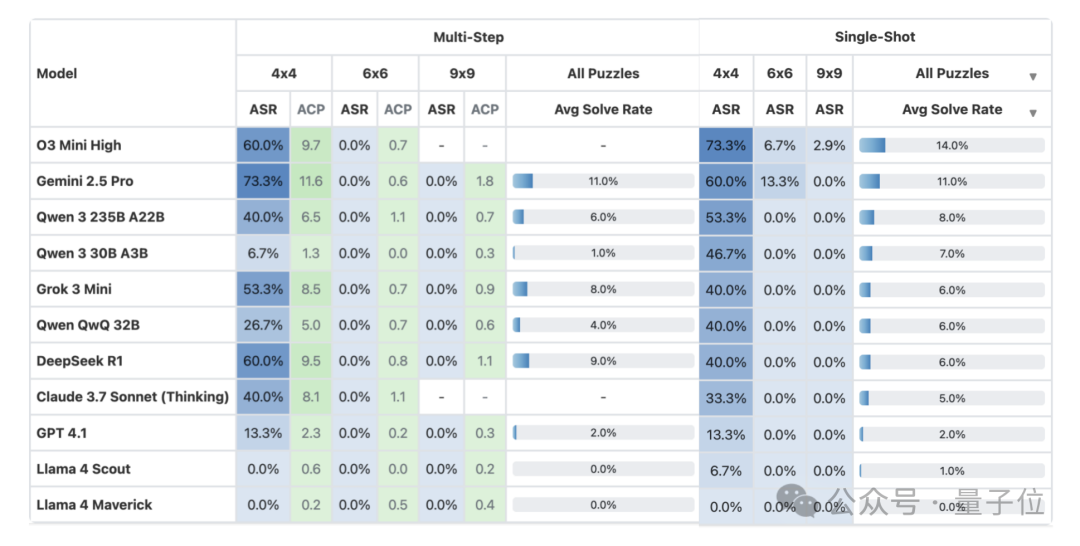Click the Multi-Step Avg Solve Rate header
The image size is (1080, 546).
tap(602, 109)
